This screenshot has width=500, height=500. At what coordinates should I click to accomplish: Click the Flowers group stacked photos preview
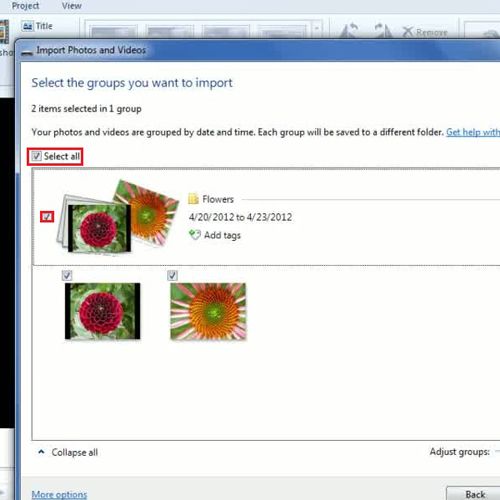point(118,217)
